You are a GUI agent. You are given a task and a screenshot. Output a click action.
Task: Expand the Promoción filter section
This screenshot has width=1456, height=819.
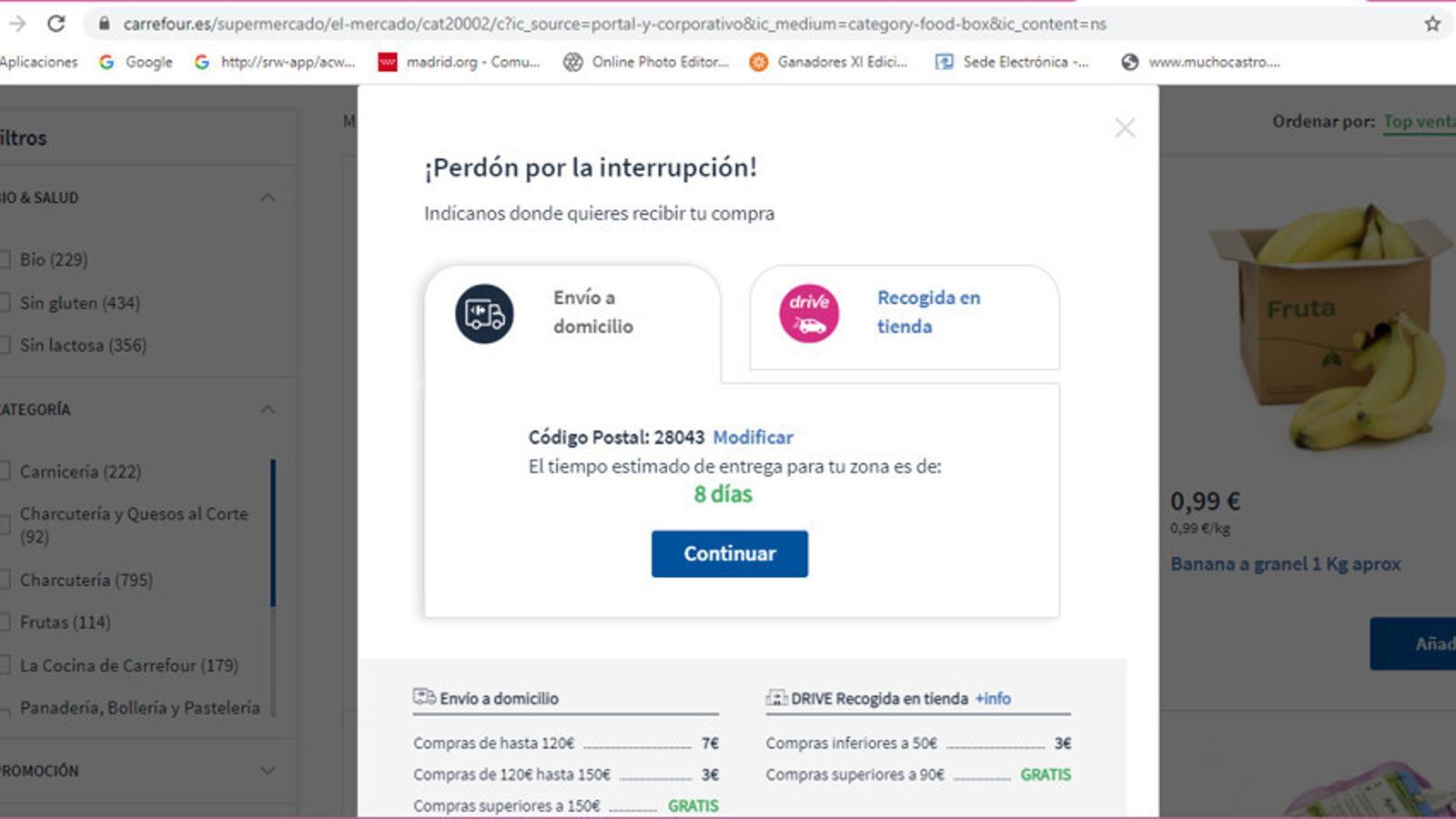(268, 771)
